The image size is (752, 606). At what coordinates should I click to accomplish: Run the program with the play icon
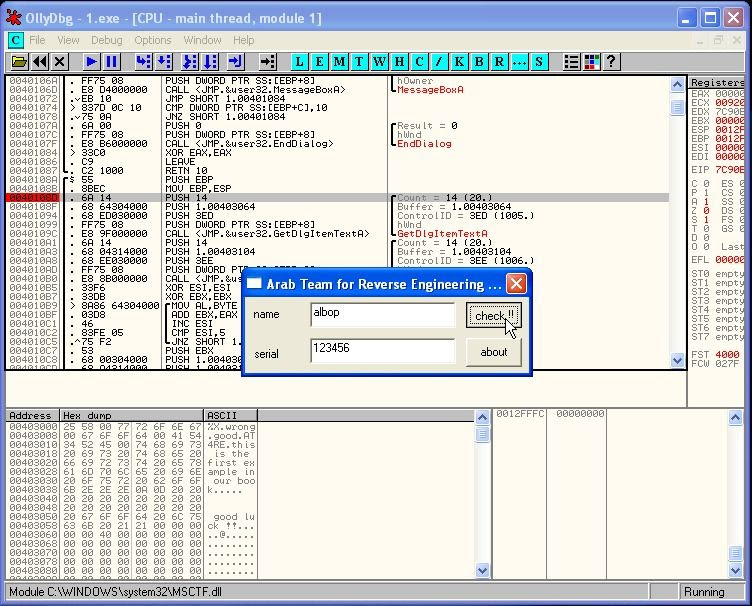click(x=91, y=61)
